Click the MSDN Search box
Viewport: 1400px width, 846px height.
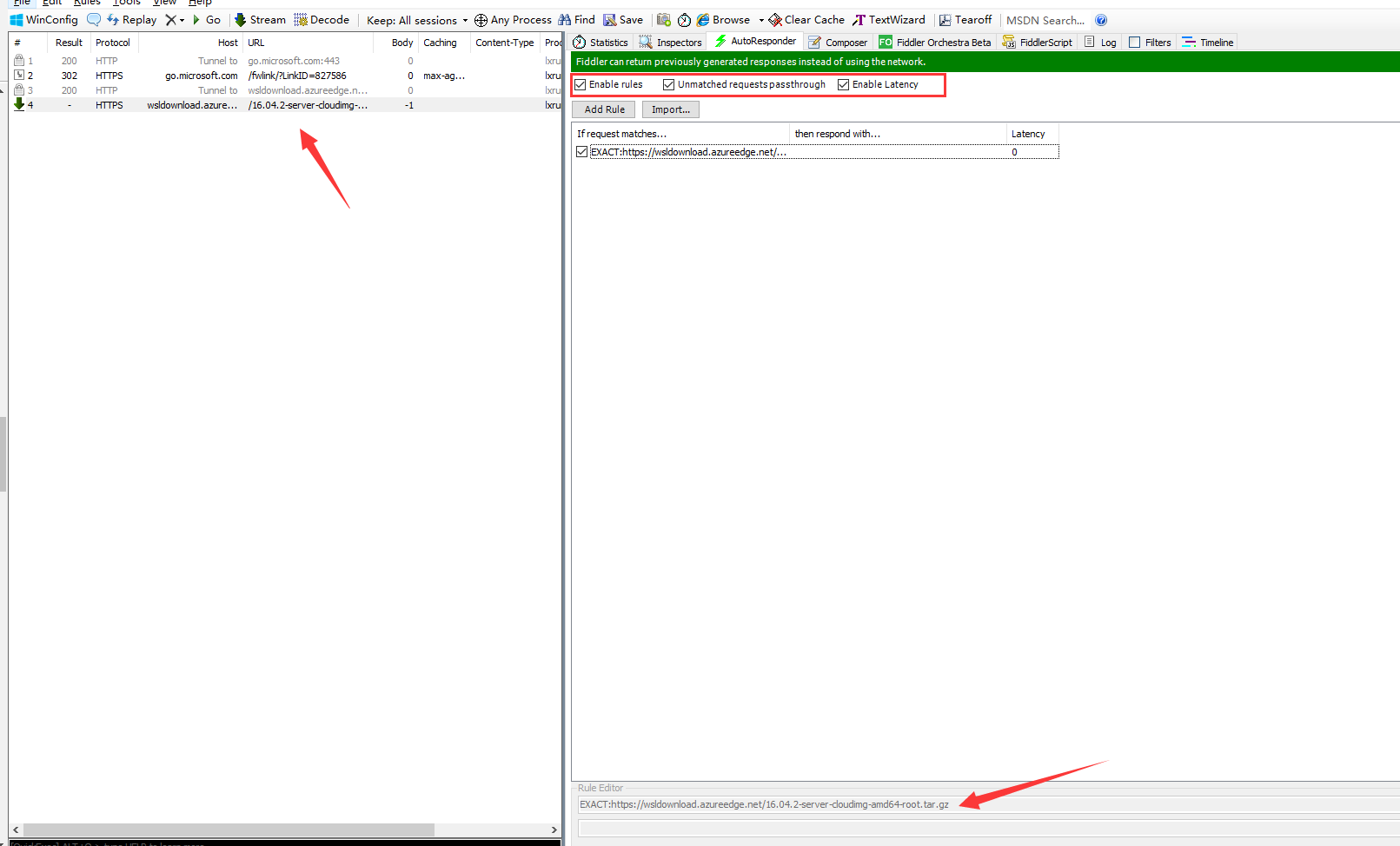click(1045, 20)
